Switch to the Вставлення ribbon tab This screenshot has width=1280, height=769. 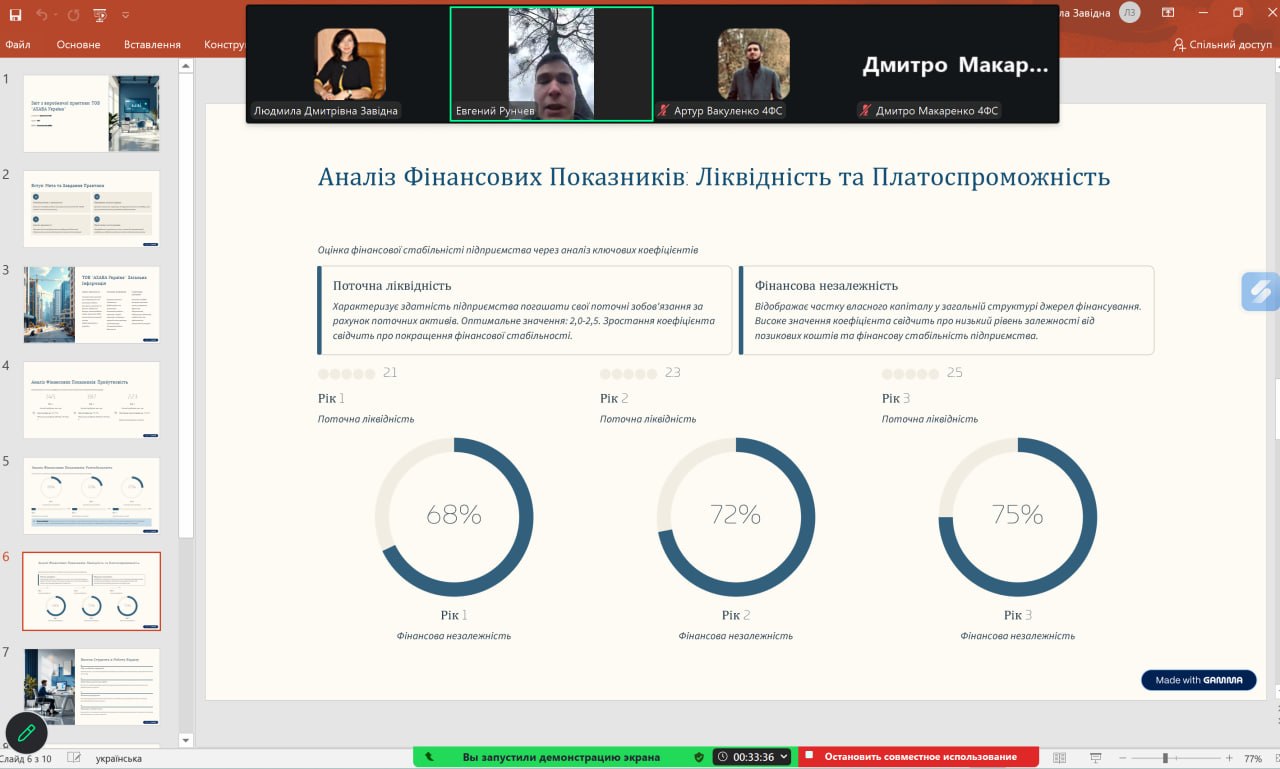point(152,45)
